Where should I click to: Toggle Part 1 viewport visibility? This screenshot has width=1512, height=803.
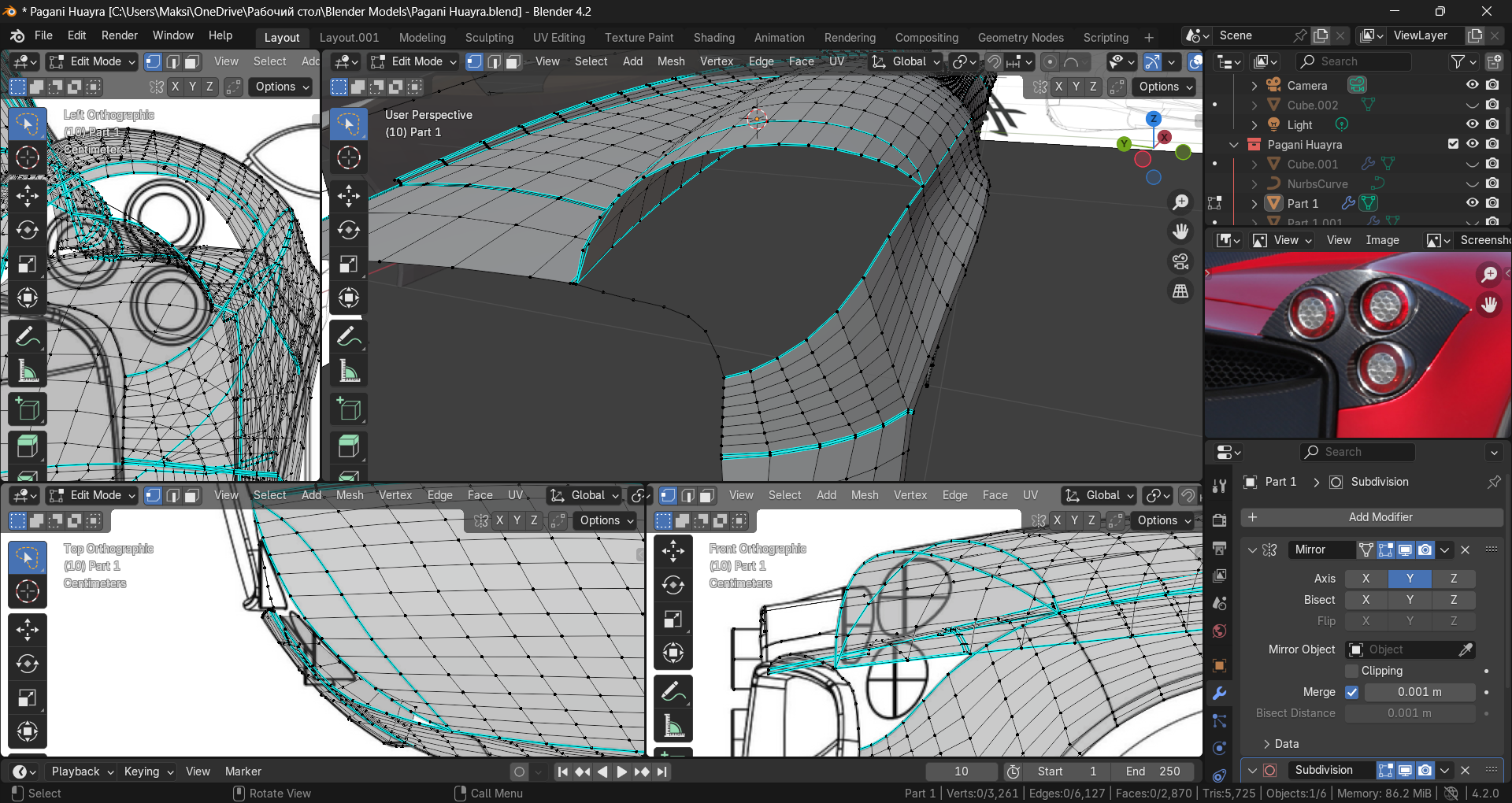click(1472, 203)
